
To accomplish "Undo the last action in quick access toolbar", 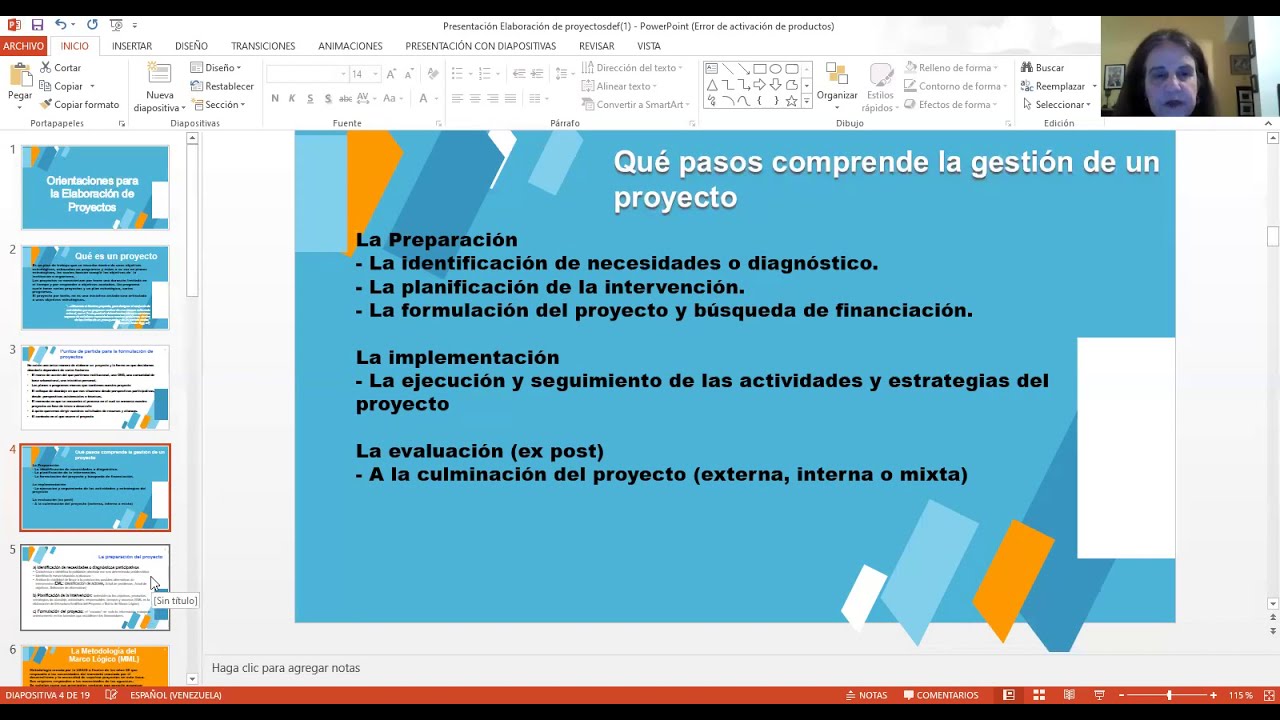I will 61,25.
